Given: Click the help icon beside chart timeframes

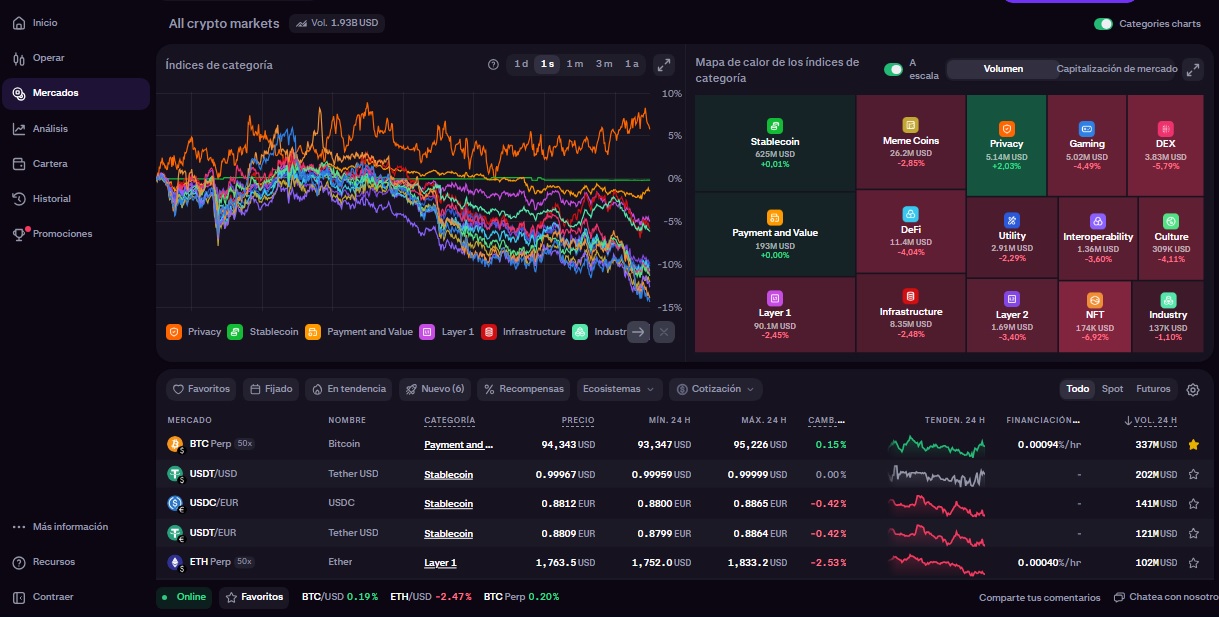Looking at the screenshot, I should pyautogui.click(x=493, y=65).
